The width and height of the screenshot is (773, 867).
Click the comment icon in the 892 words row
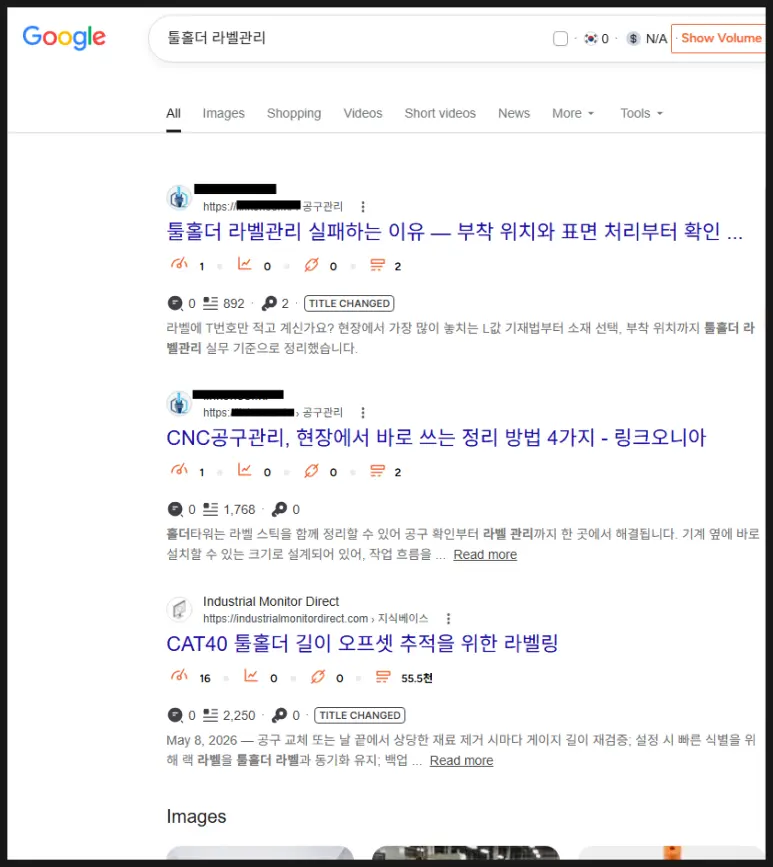(175, 304)
